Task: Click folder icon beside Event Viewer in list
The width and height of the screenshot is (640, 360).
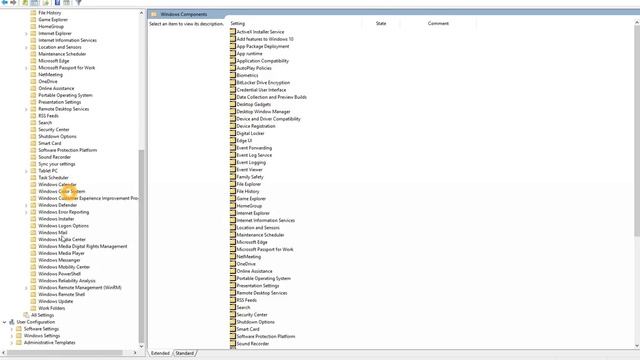Action: pyautogui.click(x=233, y=169)
